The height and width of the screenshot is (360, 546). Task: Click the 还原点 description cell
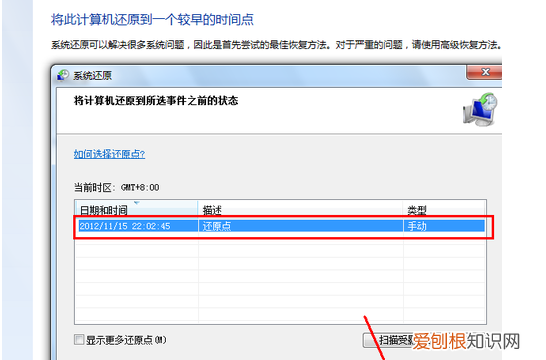coord(217,226)
